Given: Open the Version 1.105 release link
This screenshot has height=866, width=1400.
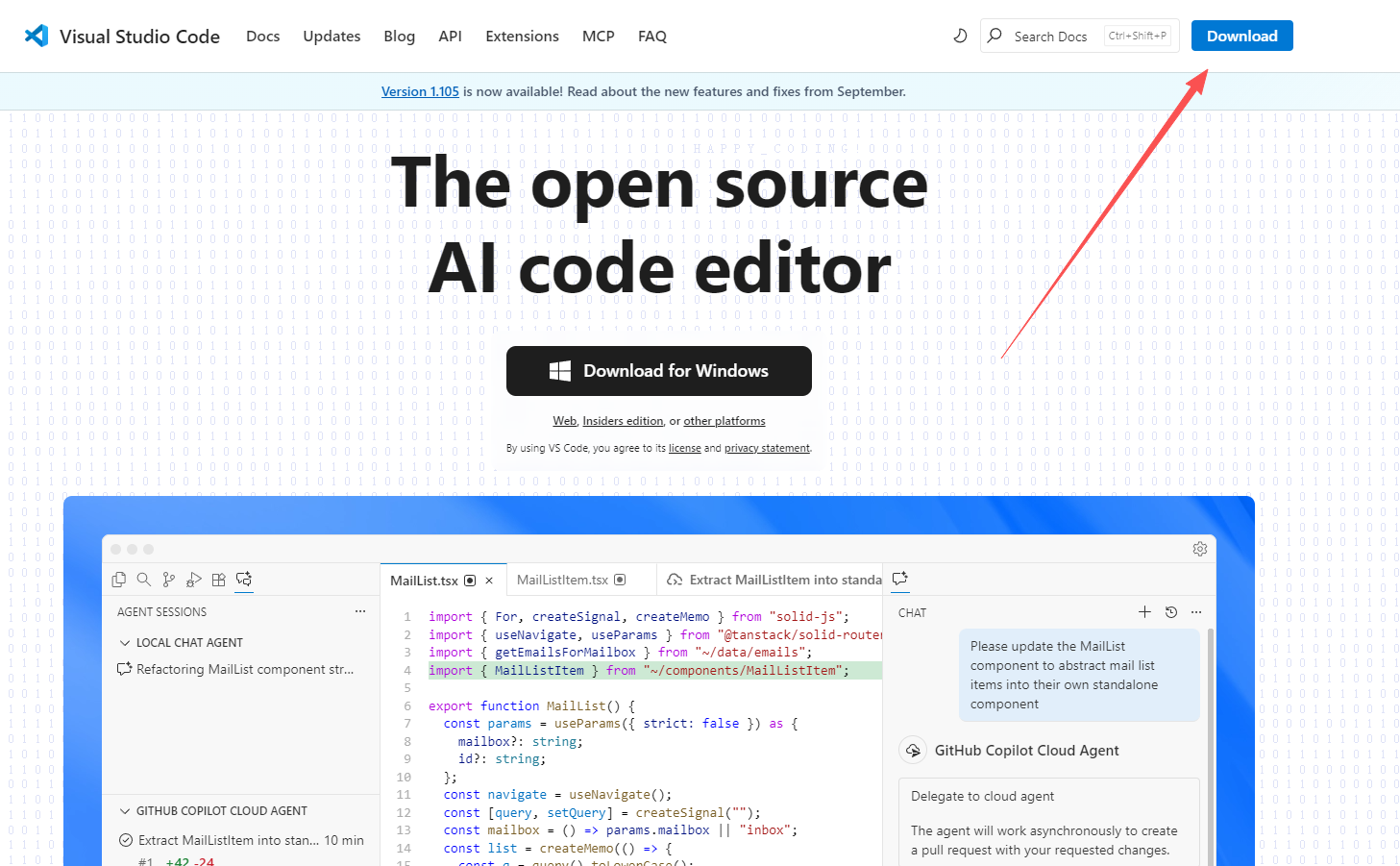Looking at the screenshot, I should (420, 91).
